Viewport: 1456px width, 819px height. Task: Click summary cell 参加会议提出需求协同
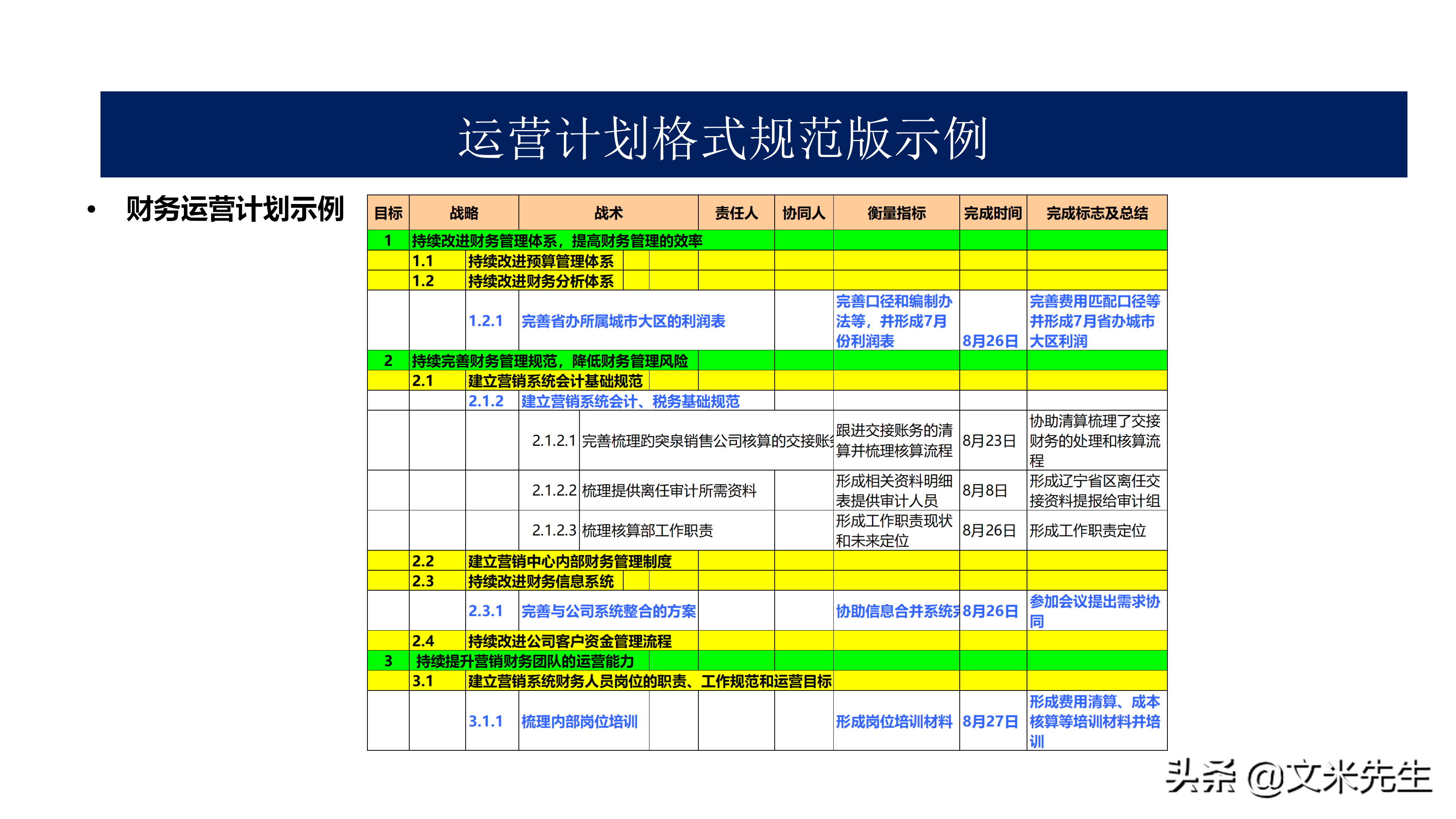point(1097,611)
